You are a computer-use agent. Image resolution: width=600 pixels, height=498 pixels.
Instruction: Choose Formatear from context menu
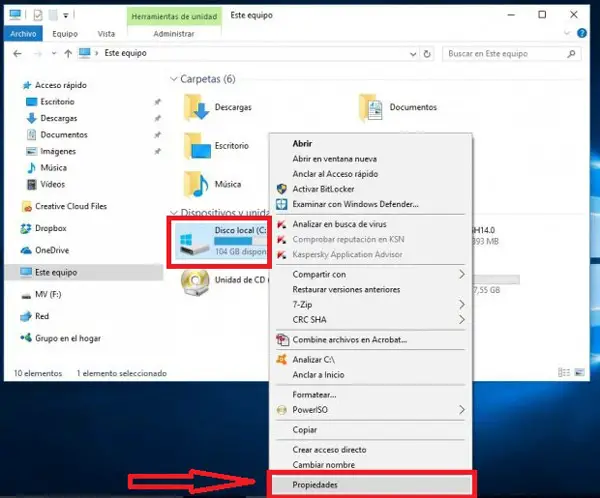[x=314, y=395]
